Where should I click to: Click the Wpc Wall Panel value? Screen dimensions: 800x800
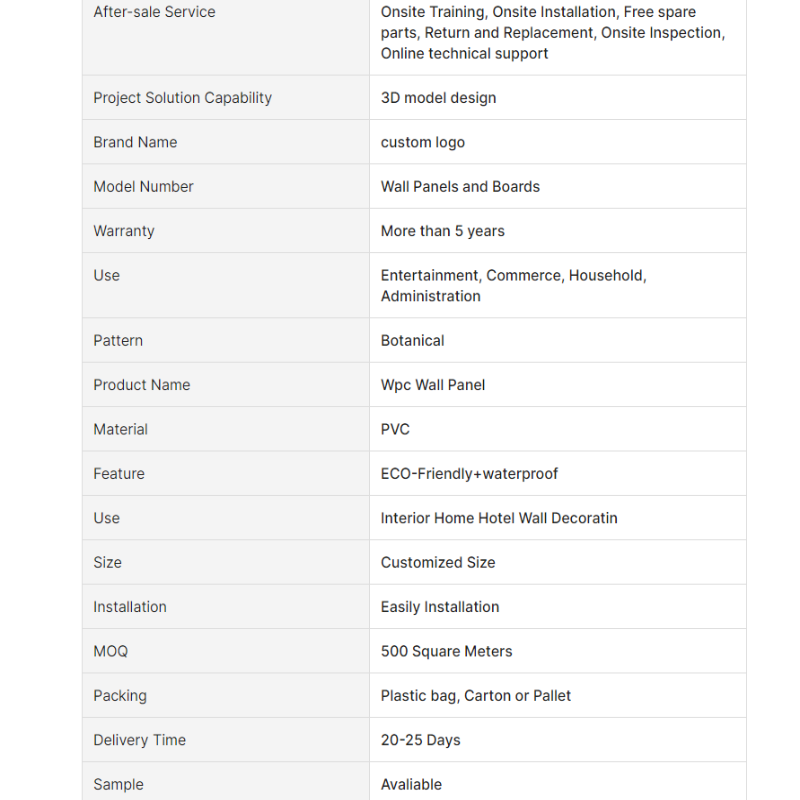pyautogui.click(x=433, y=385)
